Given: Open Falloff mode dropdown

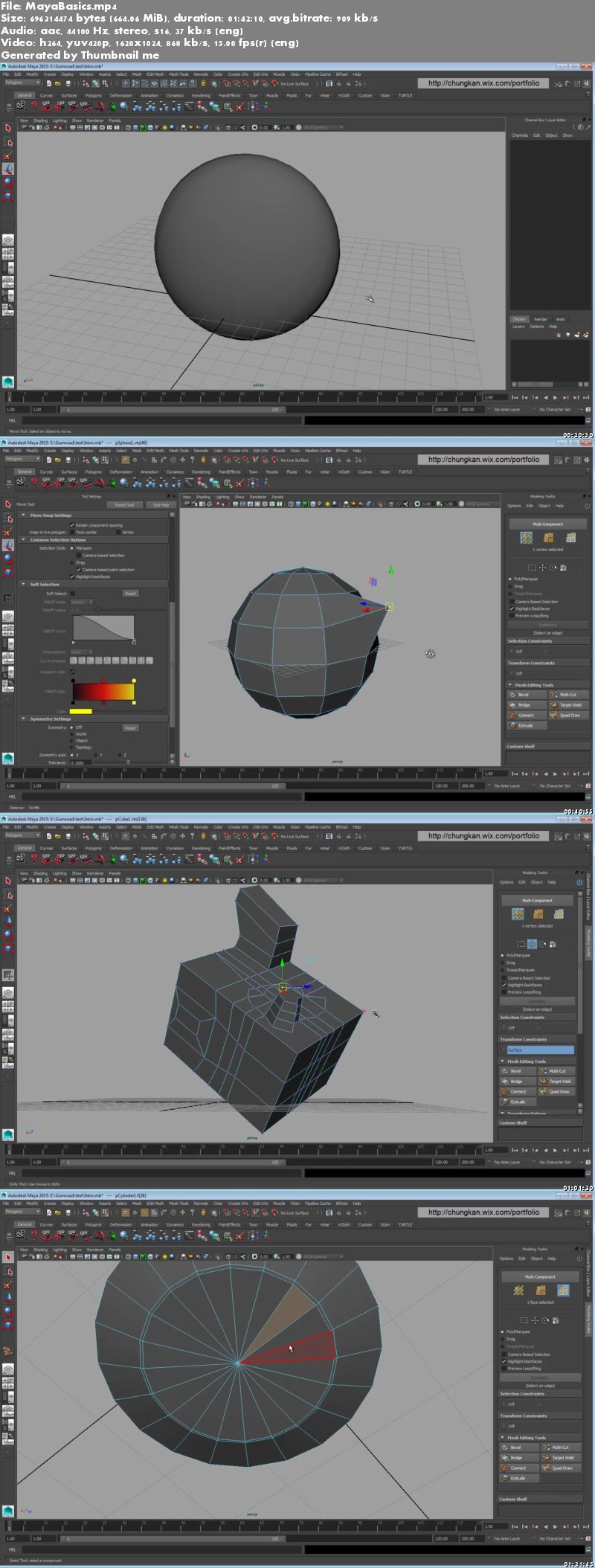Looking at the screenshot, I should click(81, 602).
